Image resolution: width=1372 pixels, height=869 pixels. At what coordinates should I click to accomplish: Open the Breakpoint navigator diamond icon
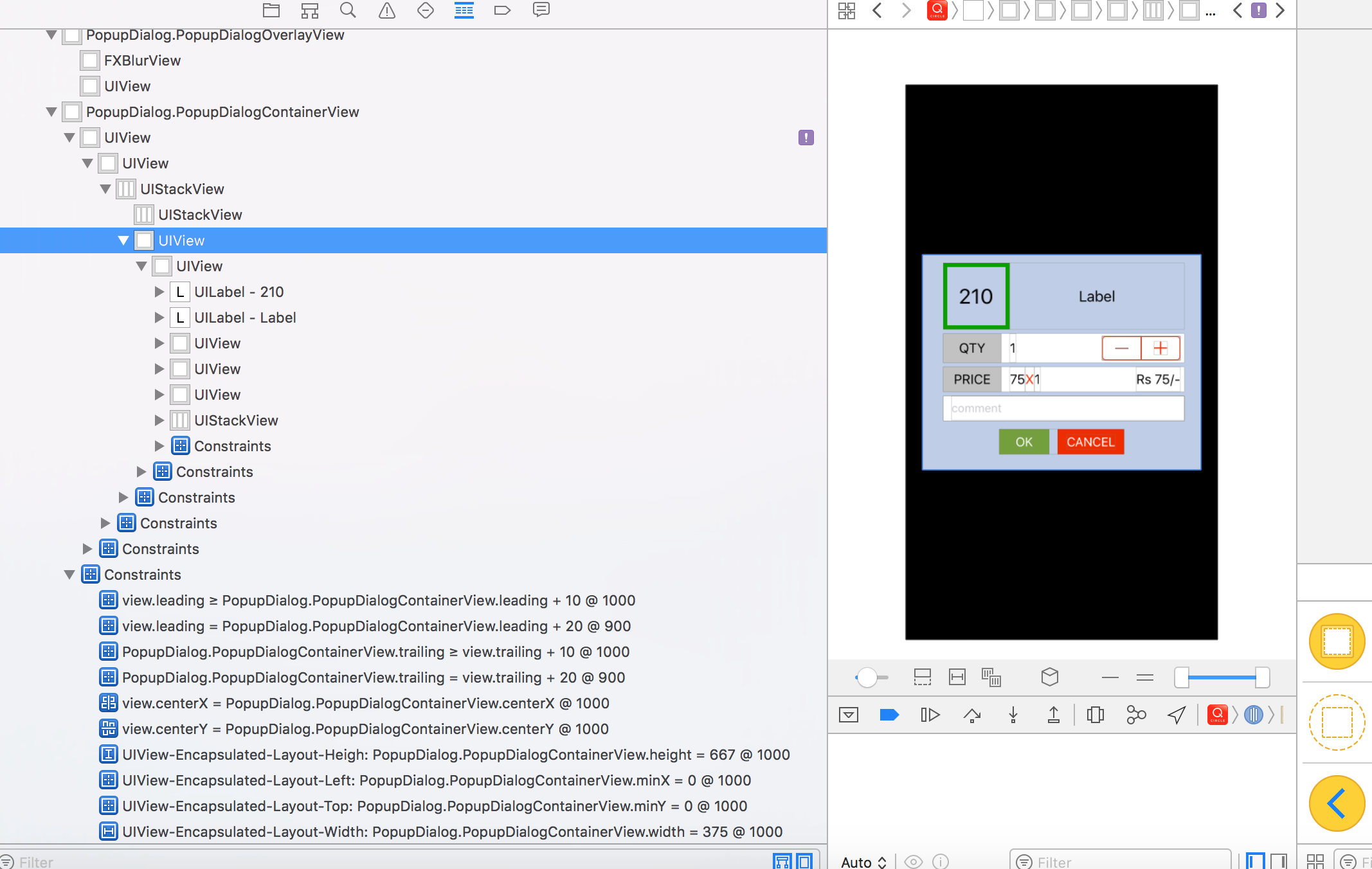[425, 10]
